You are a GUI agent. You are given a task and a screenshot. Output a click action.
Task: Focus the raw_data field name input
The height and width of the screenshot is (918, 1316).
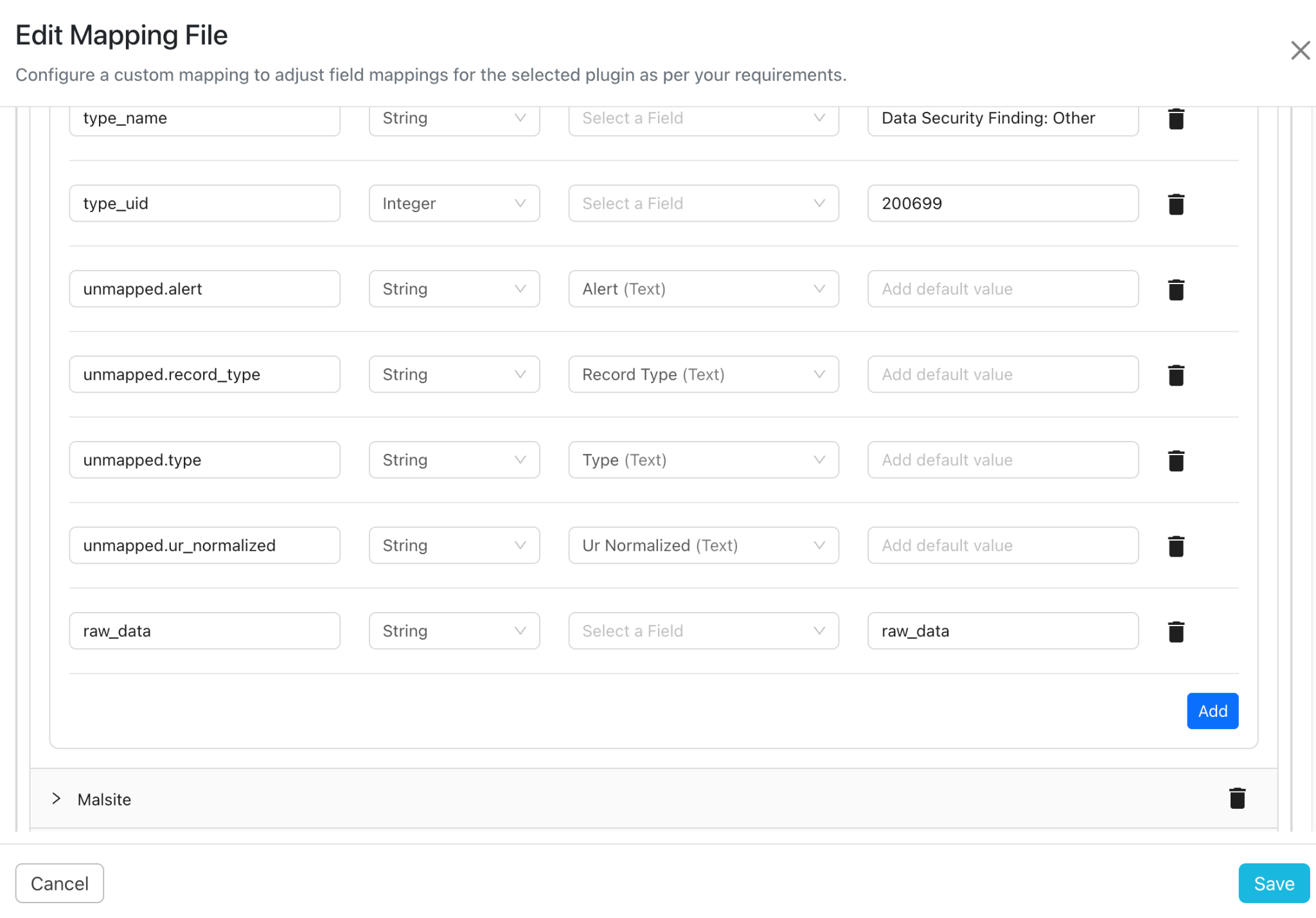click(204, 631)
